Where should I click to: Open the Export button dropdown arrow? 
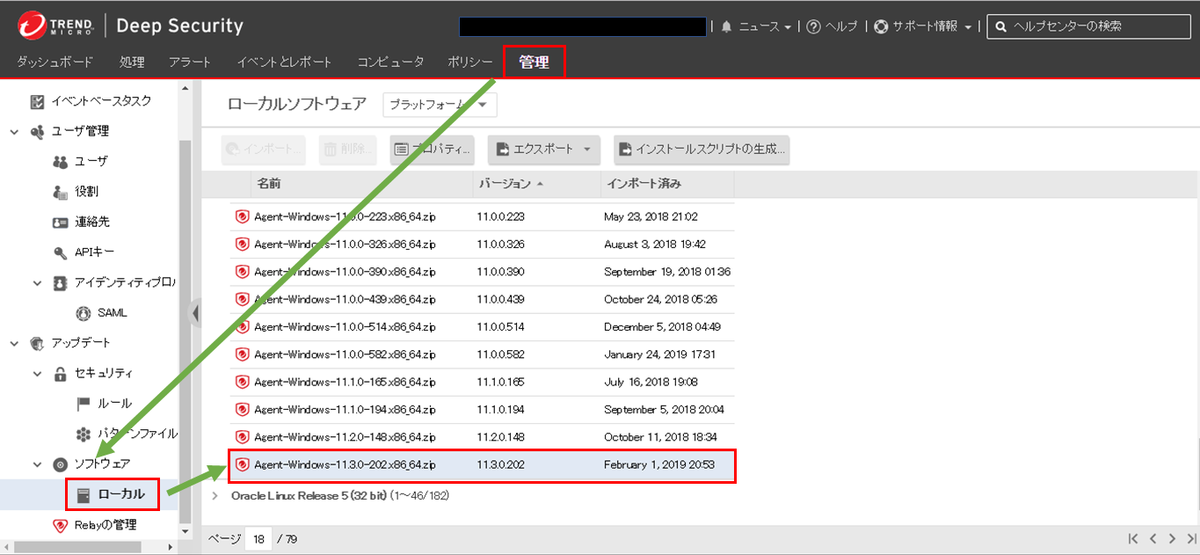[x=586, y=149]
